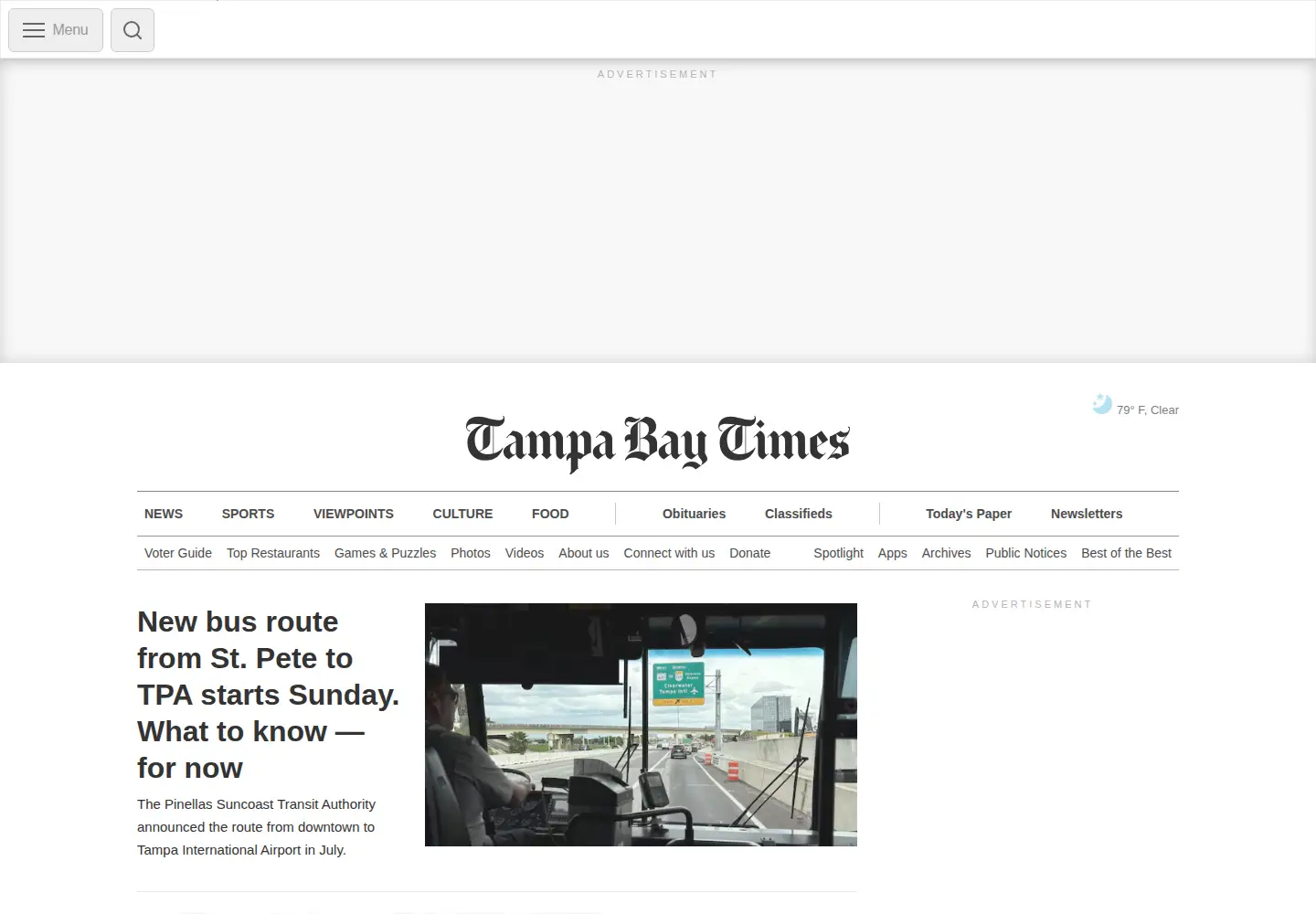This screenshot has height=914, width=1316.
Task: Click the Pinellas Suncoast Transit Authority summary
Action: pyautogui.click(x=256, y=827)
